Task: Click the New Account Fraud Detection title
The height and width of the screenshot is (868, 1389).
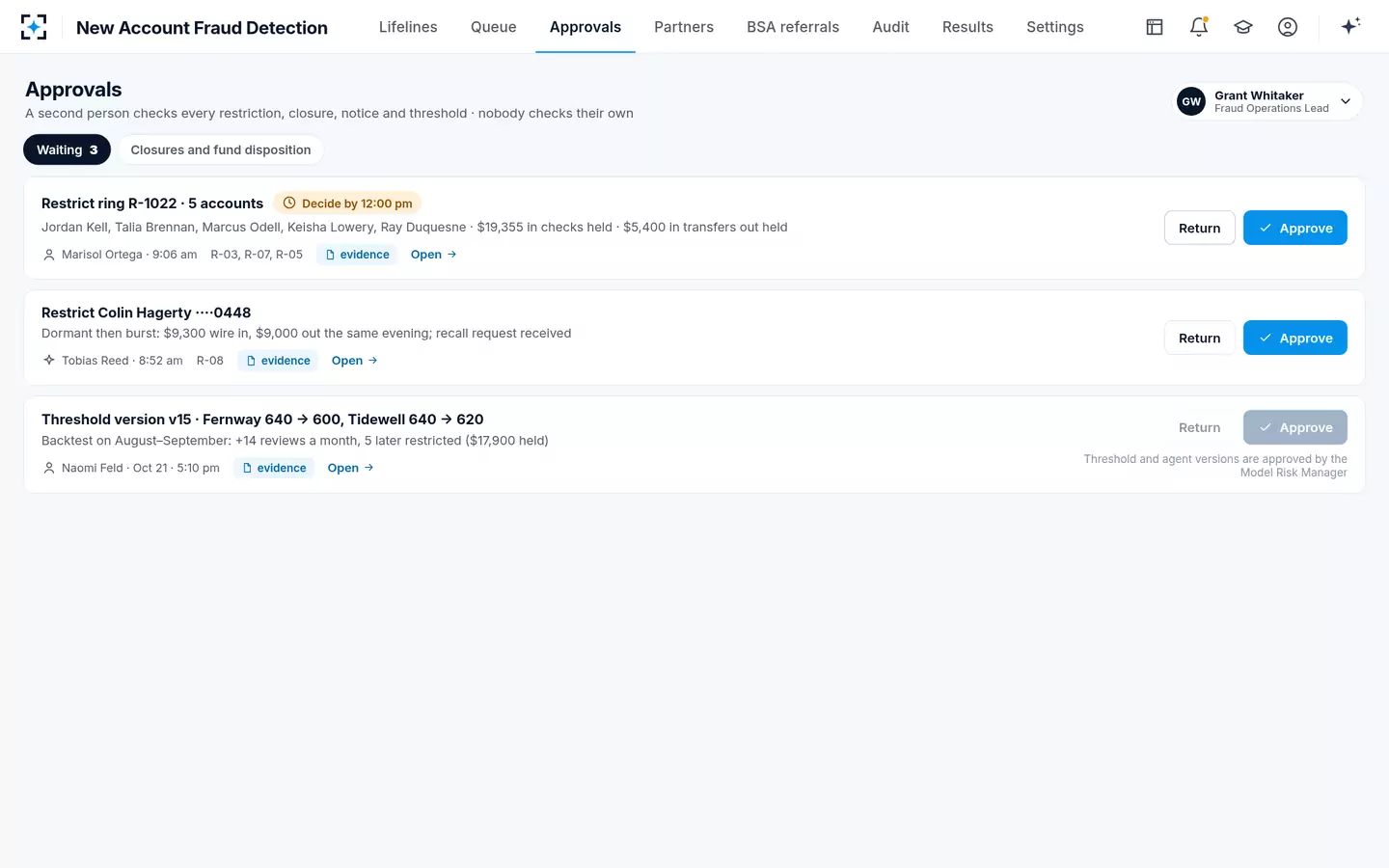Action: 202,27
